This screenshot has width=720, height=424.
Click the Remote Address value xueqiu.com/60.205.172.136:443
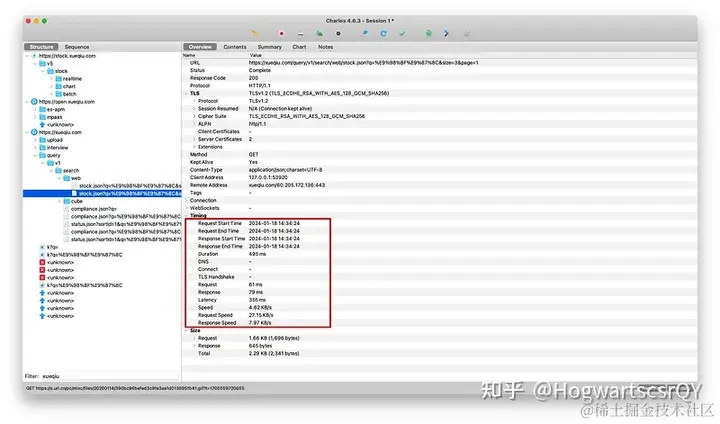[287, 185]
